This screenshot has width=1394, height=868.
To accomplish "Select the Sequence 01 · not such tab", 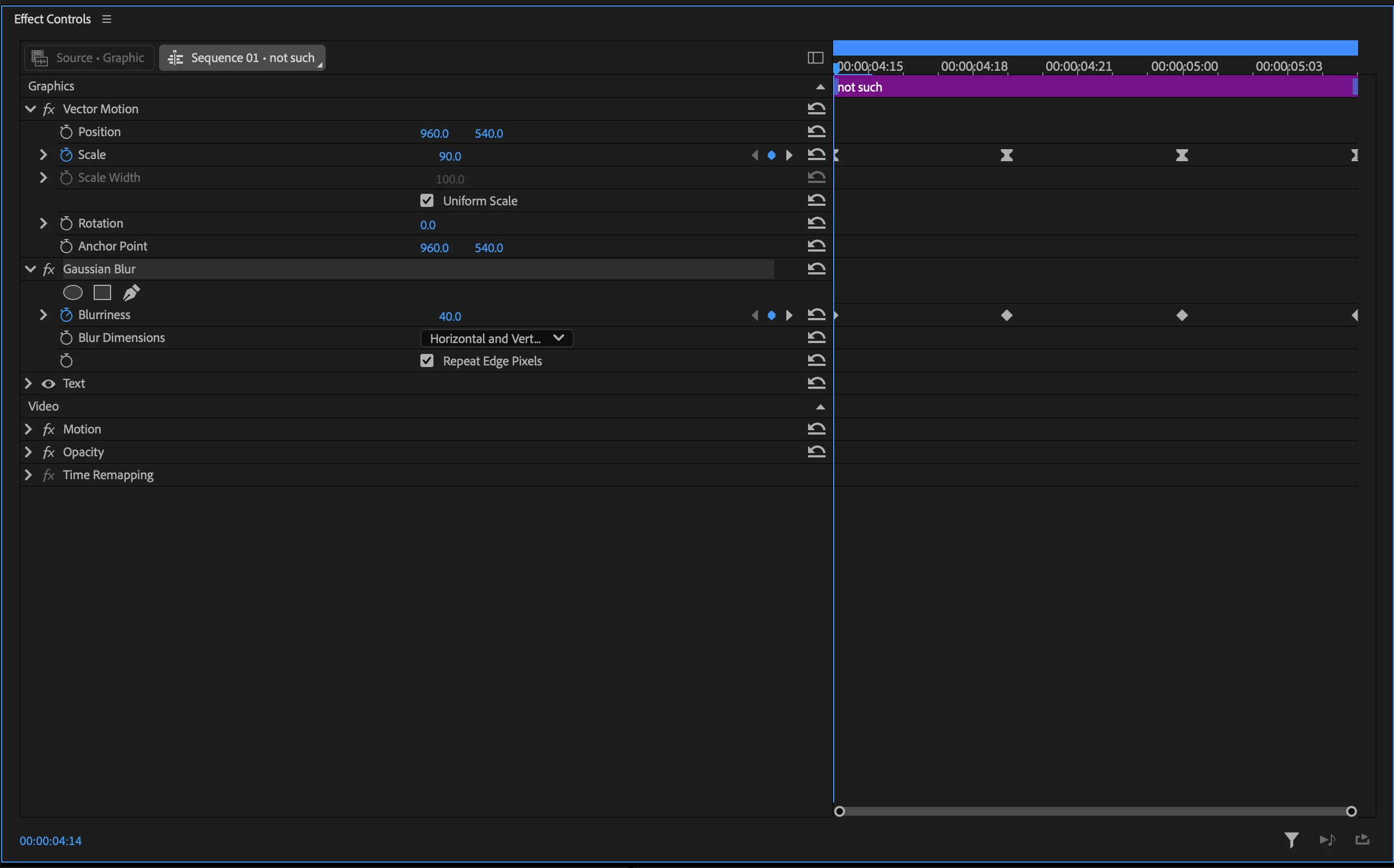I will [x=242, y=57].
